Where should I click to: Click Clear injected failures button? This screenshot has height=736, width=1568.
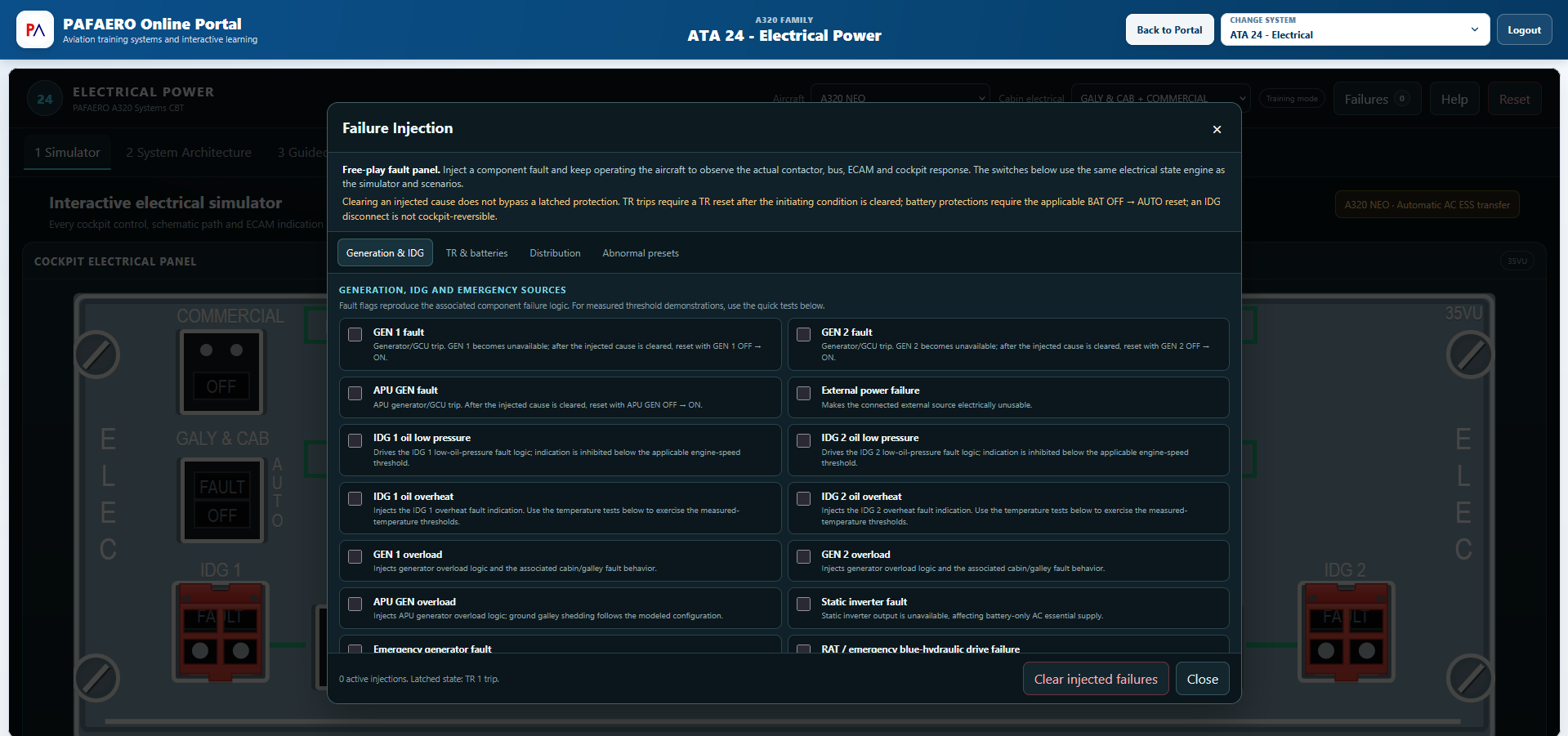1096,679
